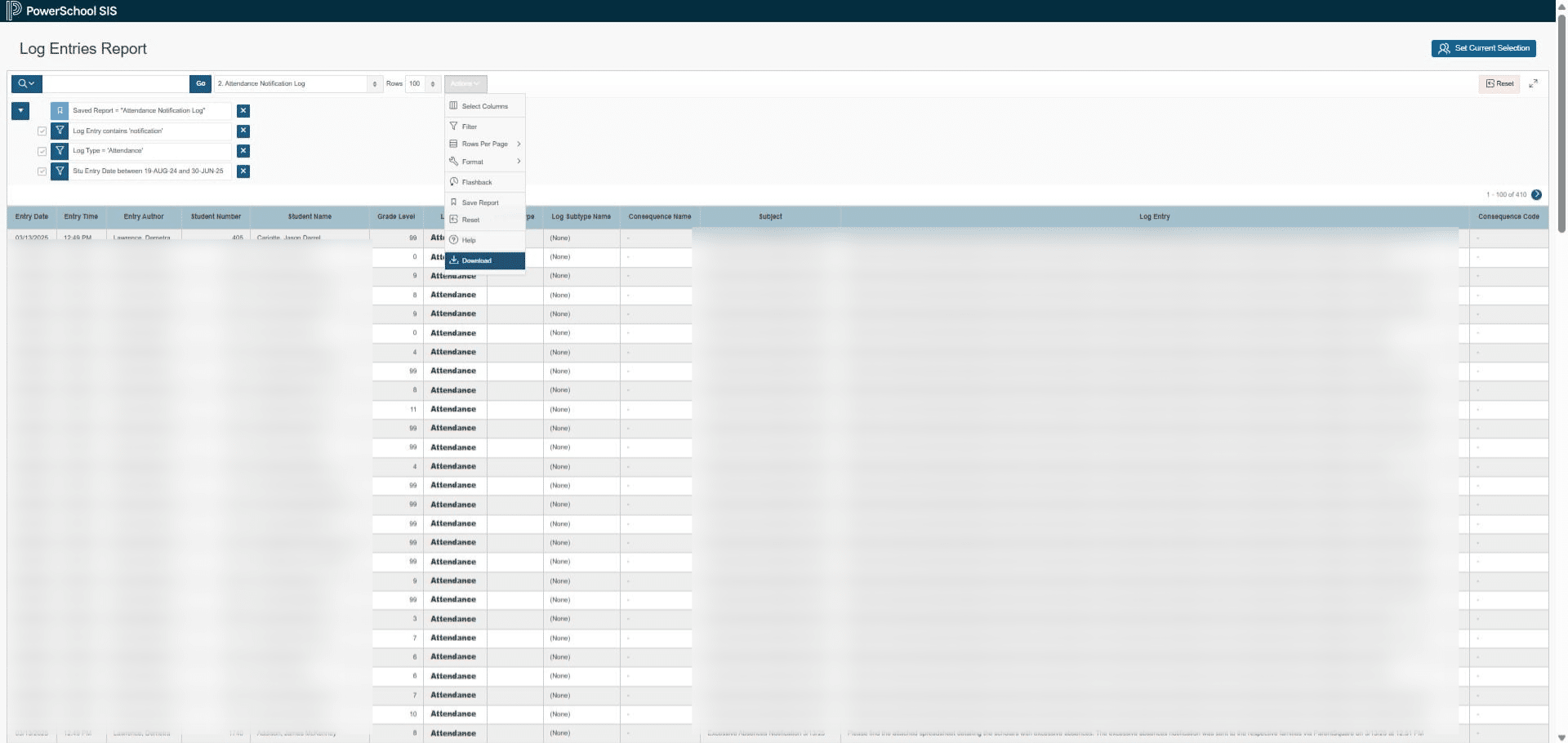1568x743 pixels.
Task: Remove the 'Log Type = Attendance' filter
Action: (x=243, y=151)
